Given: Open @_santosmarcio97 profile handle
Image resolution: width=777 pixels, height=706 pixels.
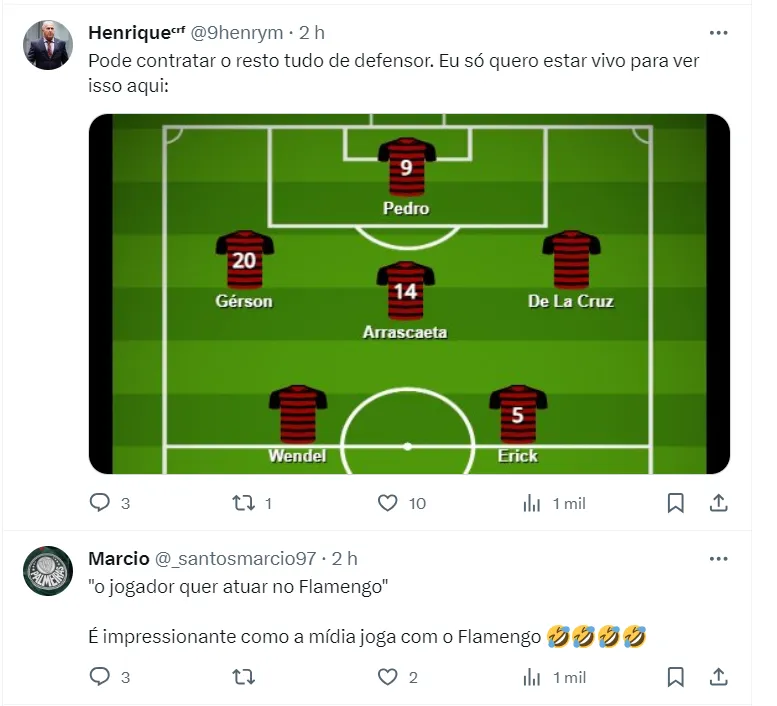Looking at the screenshot, I should click(235, 559).
